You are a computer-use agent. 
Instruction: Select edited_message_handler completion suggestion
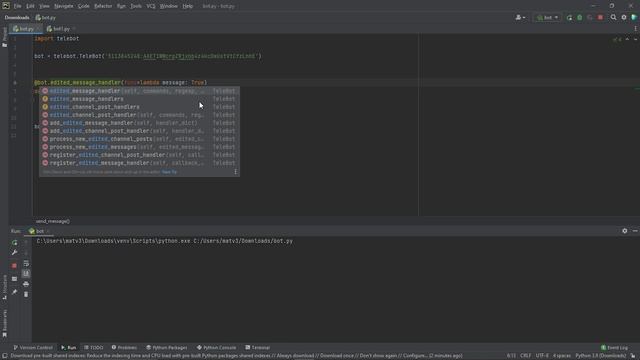139,91
